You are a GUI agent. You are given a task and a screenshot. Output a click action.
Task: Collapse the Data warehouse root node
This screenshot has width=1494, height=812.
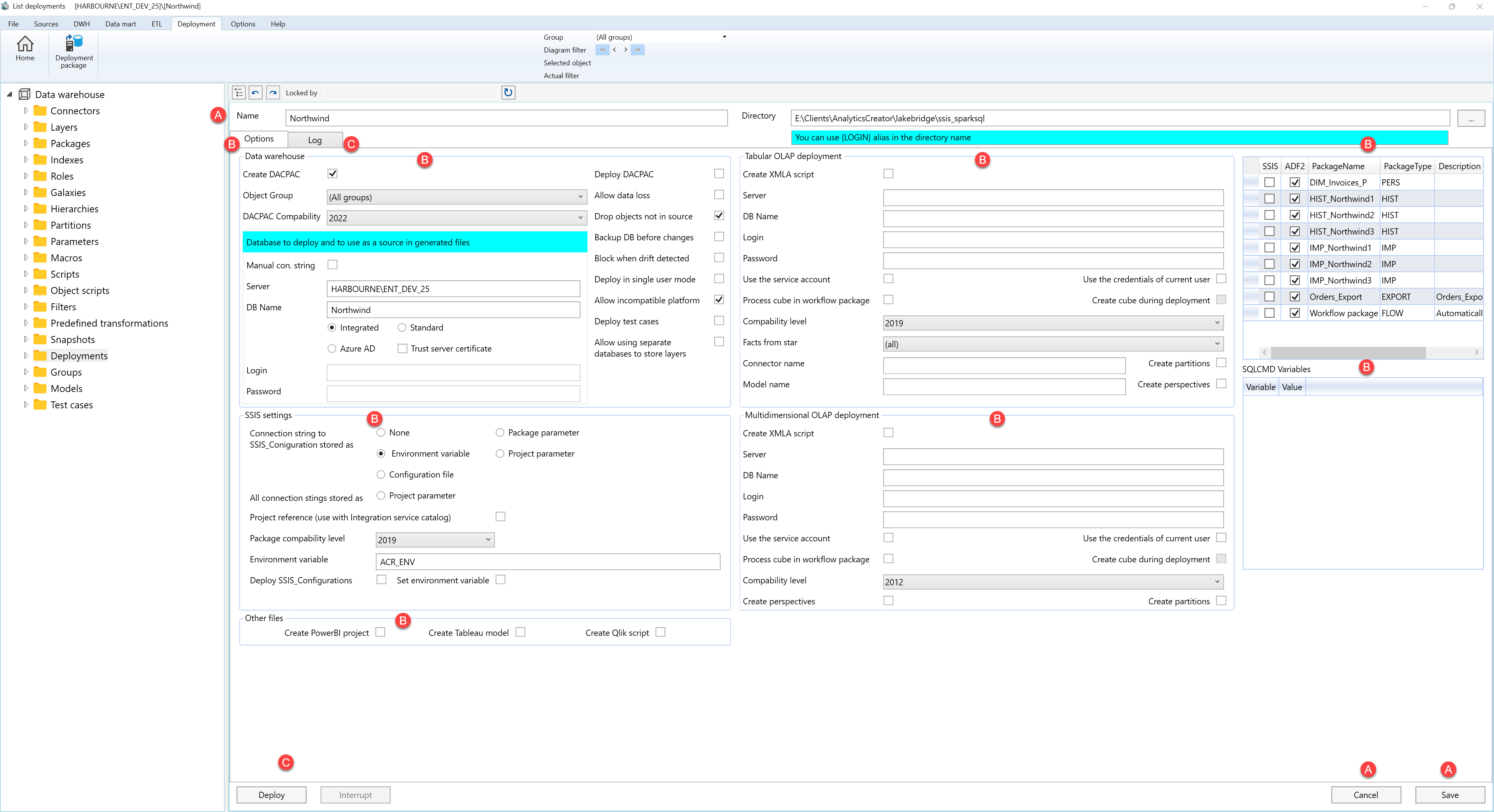point(10,94)
